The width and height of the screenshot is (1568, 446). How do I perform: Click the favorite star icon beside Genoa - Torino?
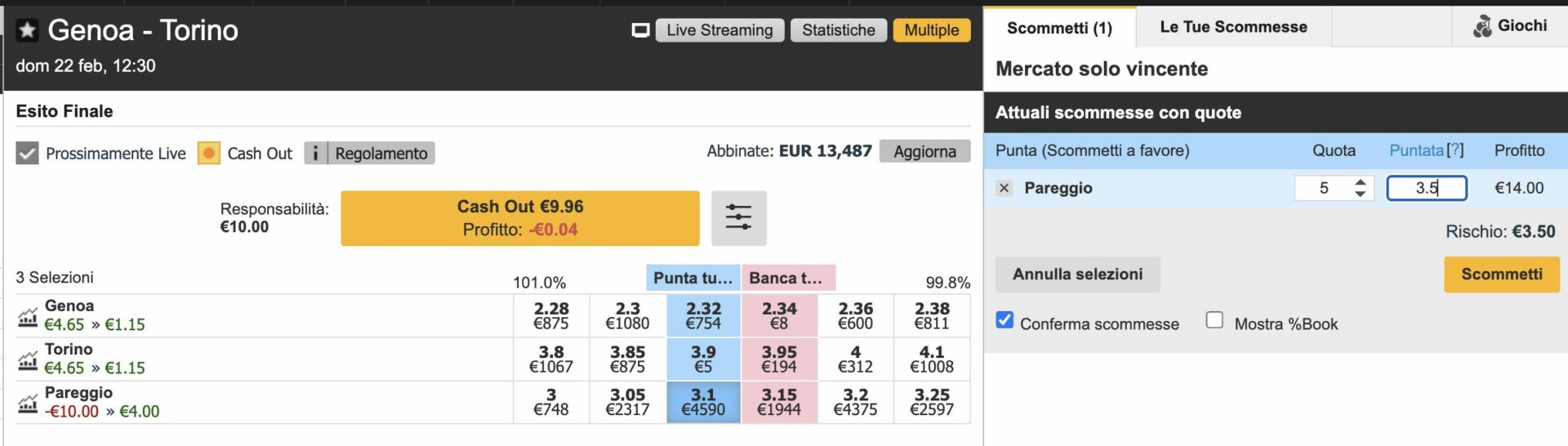click(x=27, y=30)
